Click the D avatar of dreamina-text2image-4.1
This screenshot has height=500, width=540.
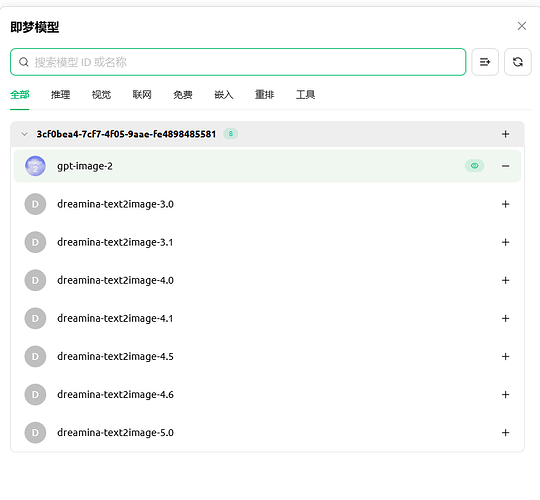pos(35,318)
